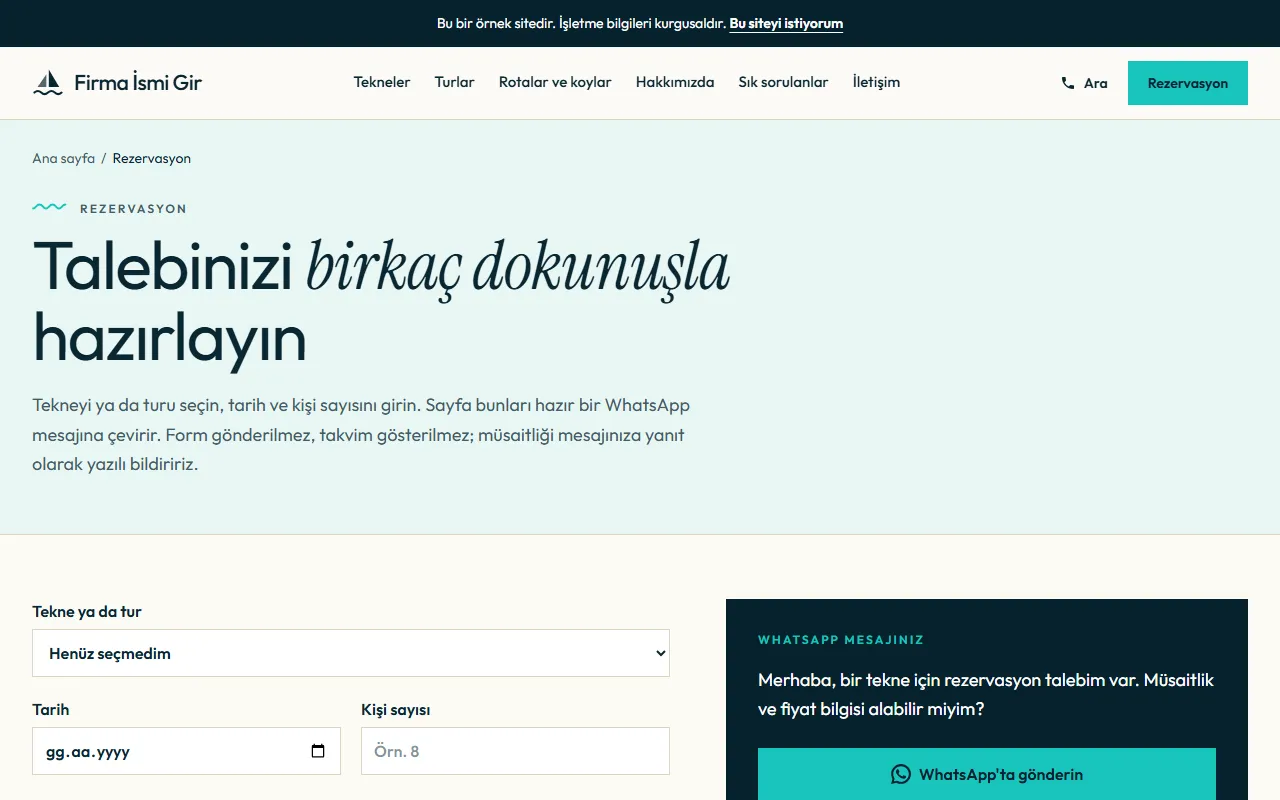Viewport: 1280px width, 800px height.
Task: Click the sailboat logo icon
Action: click(x=48, y=83)
